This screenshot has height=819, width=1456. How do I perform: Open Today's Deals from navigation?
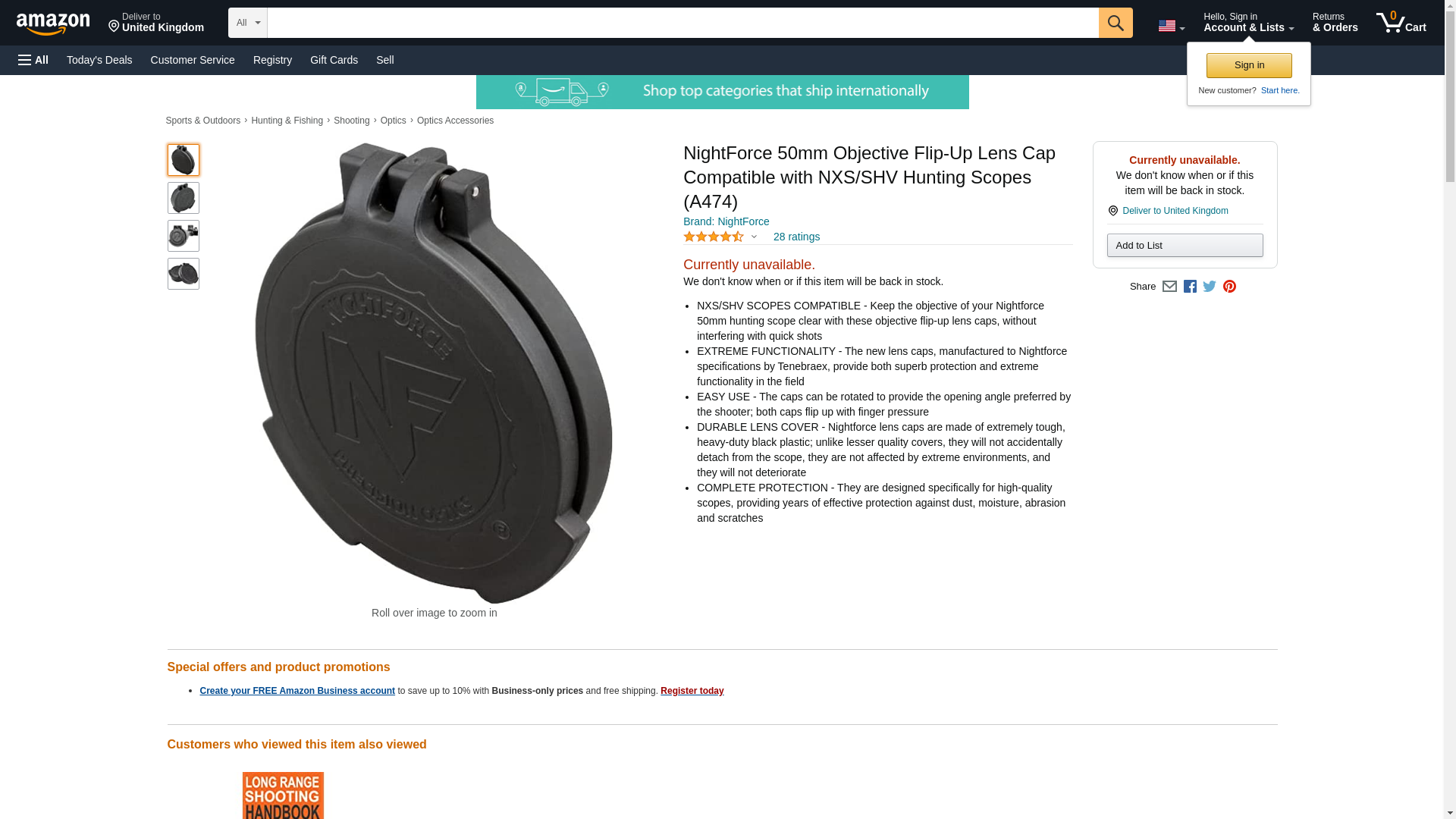[x=99, y=60]
